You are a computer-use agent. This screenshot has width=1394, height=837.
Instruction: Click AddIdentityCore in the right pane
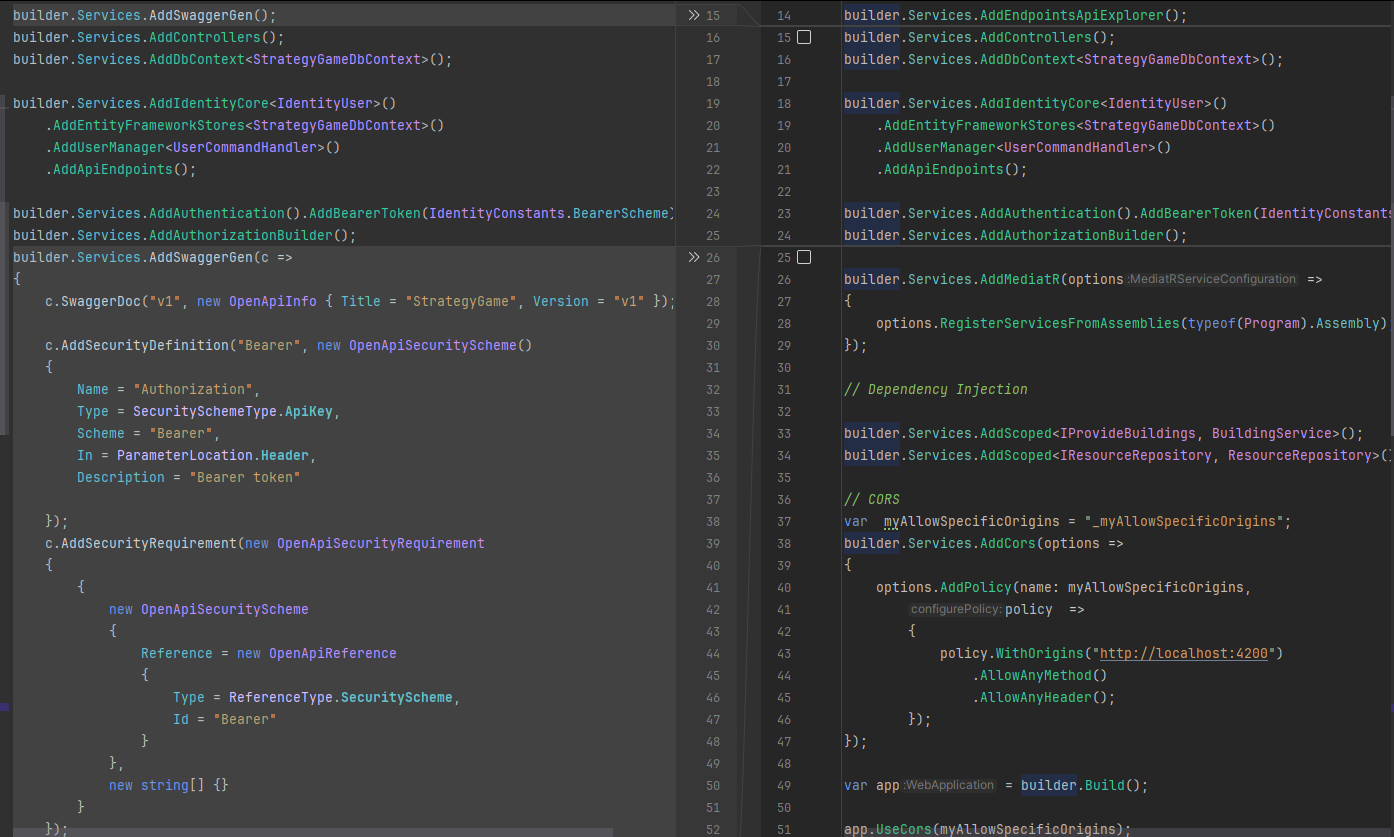tap(1039, 103)
